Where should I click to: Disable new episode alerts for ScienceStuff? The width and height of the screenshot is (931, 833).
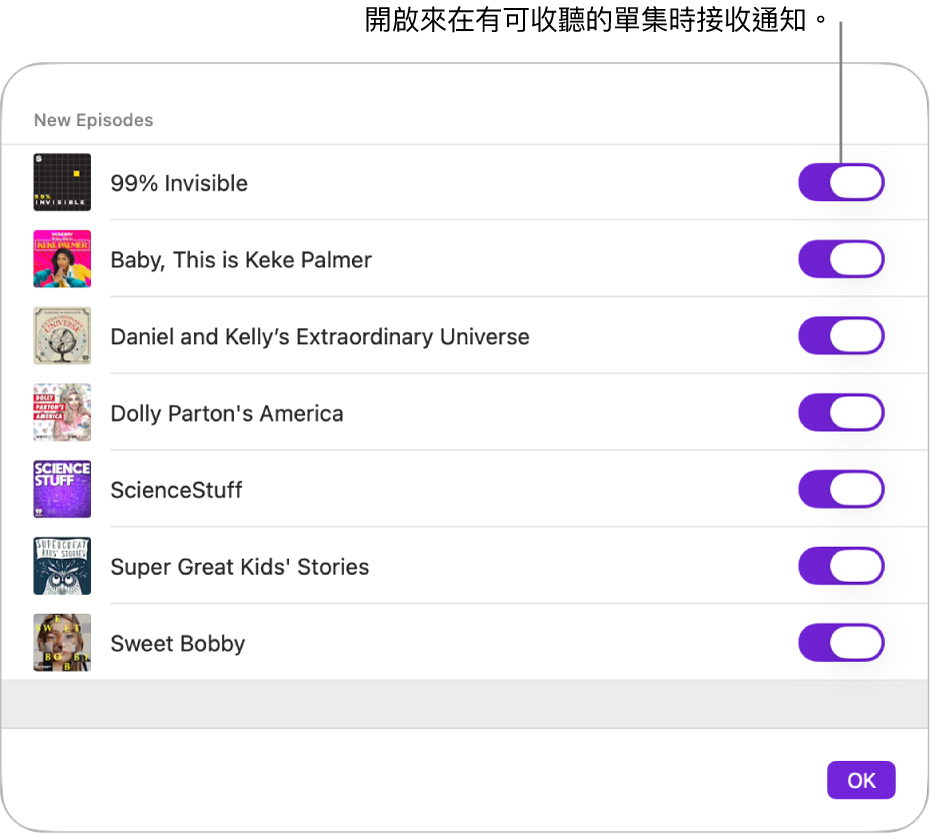click(x=841, y=490)
